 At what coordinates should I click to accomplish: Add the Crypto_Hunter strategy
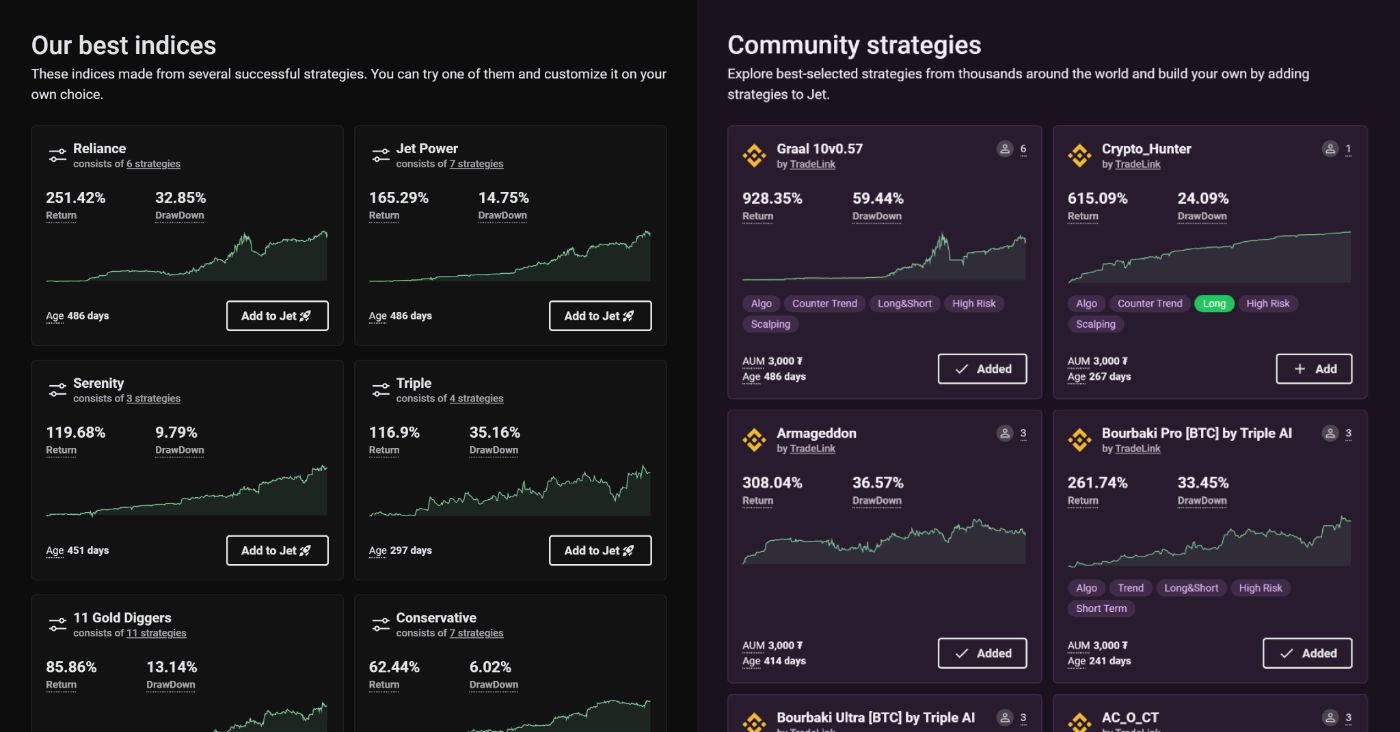[1314, 369]
